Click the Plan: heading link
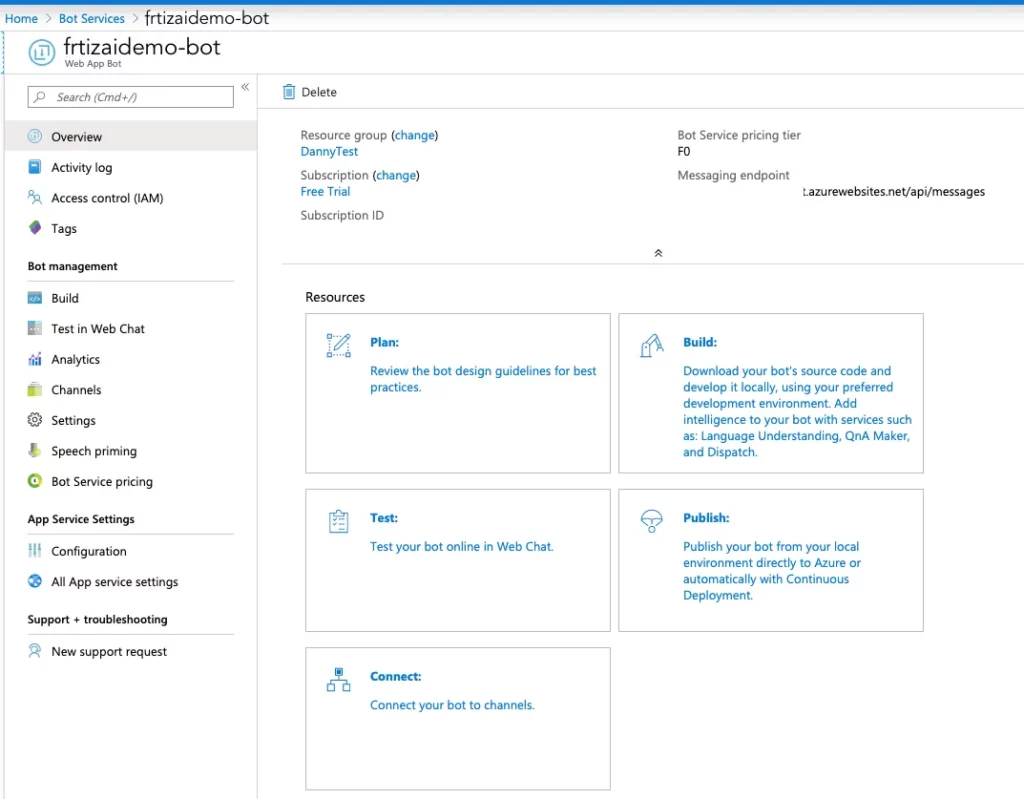This screenshot has width=1024, height=799. [x=384, y=342]
